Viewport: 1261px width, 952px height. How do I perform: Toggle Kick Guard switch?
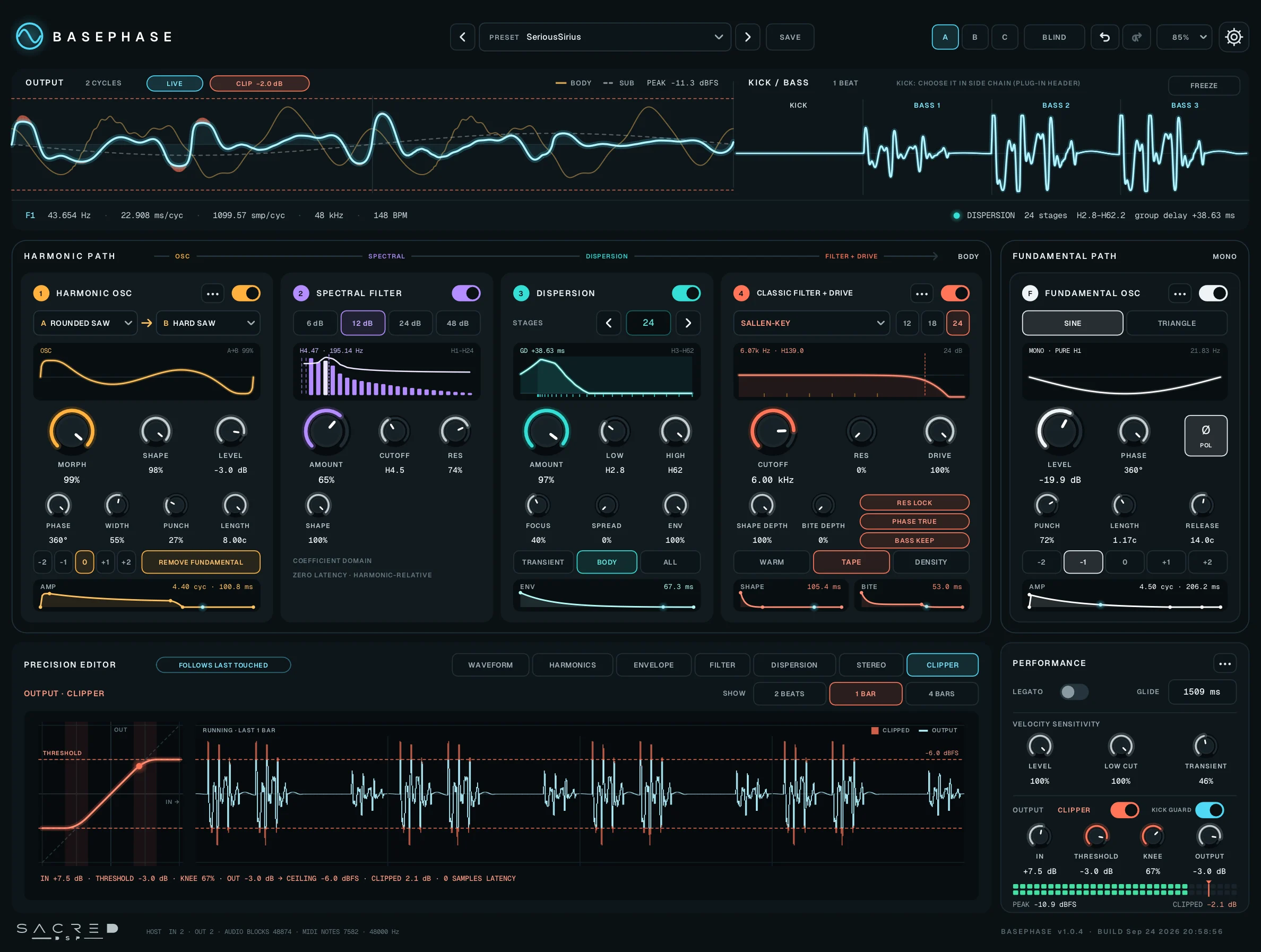coord(1209,810)
